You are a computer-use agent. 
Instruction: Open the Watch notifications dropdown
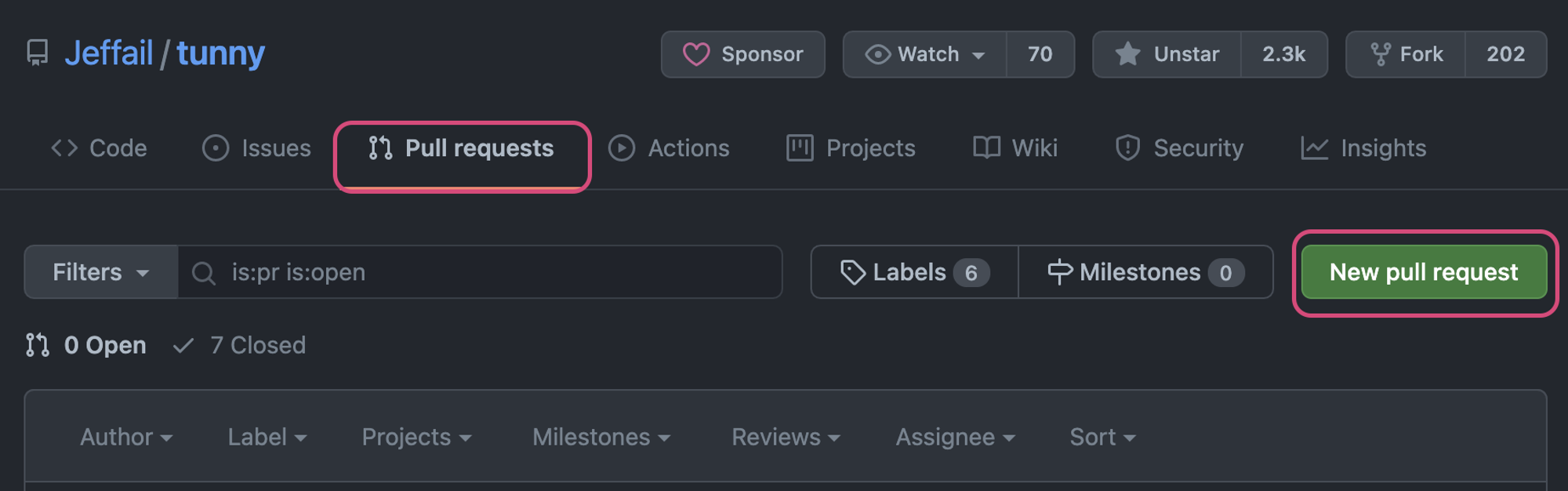pos(924,54)
